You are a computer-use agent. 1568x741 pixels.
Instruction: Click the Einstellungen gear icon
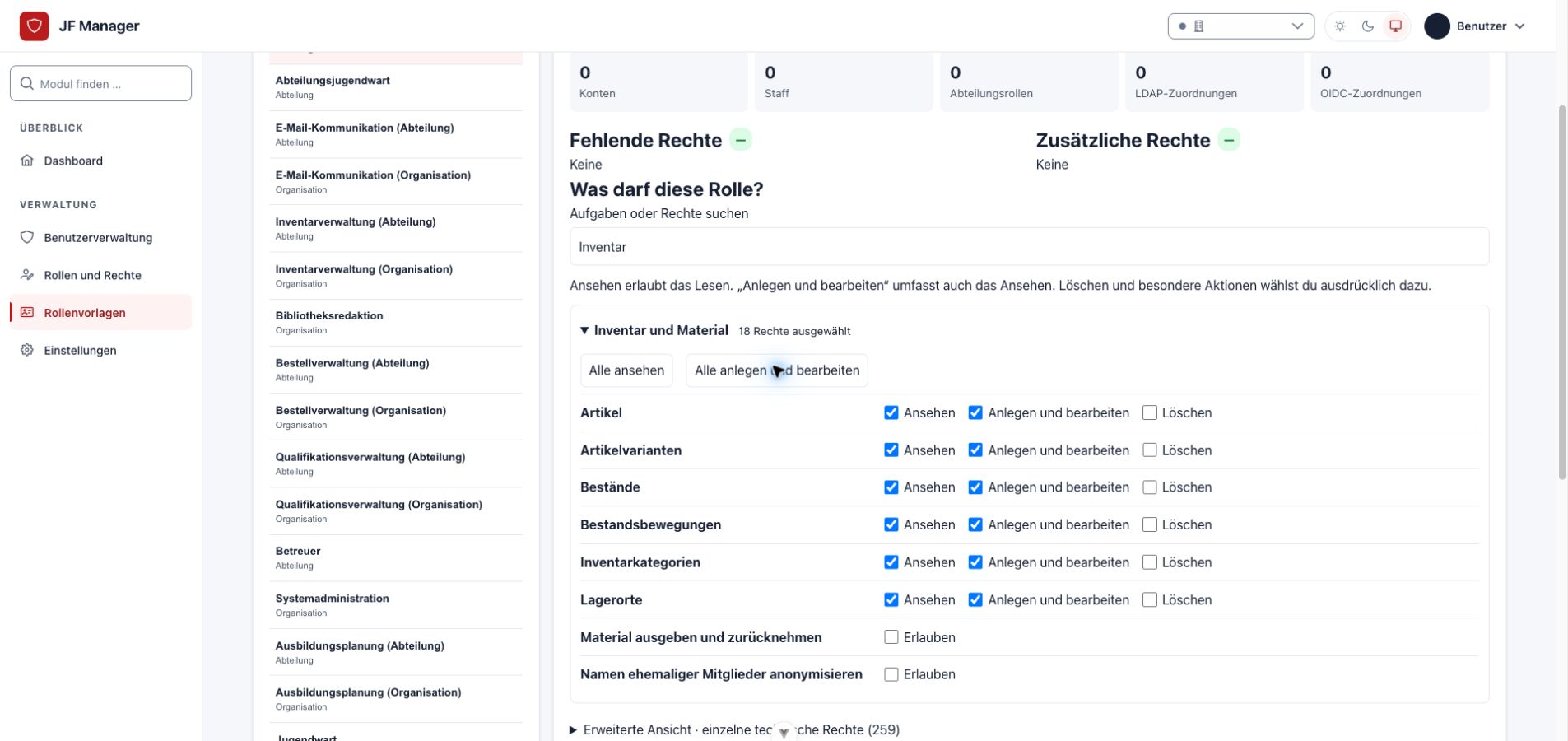click(27, 350)
